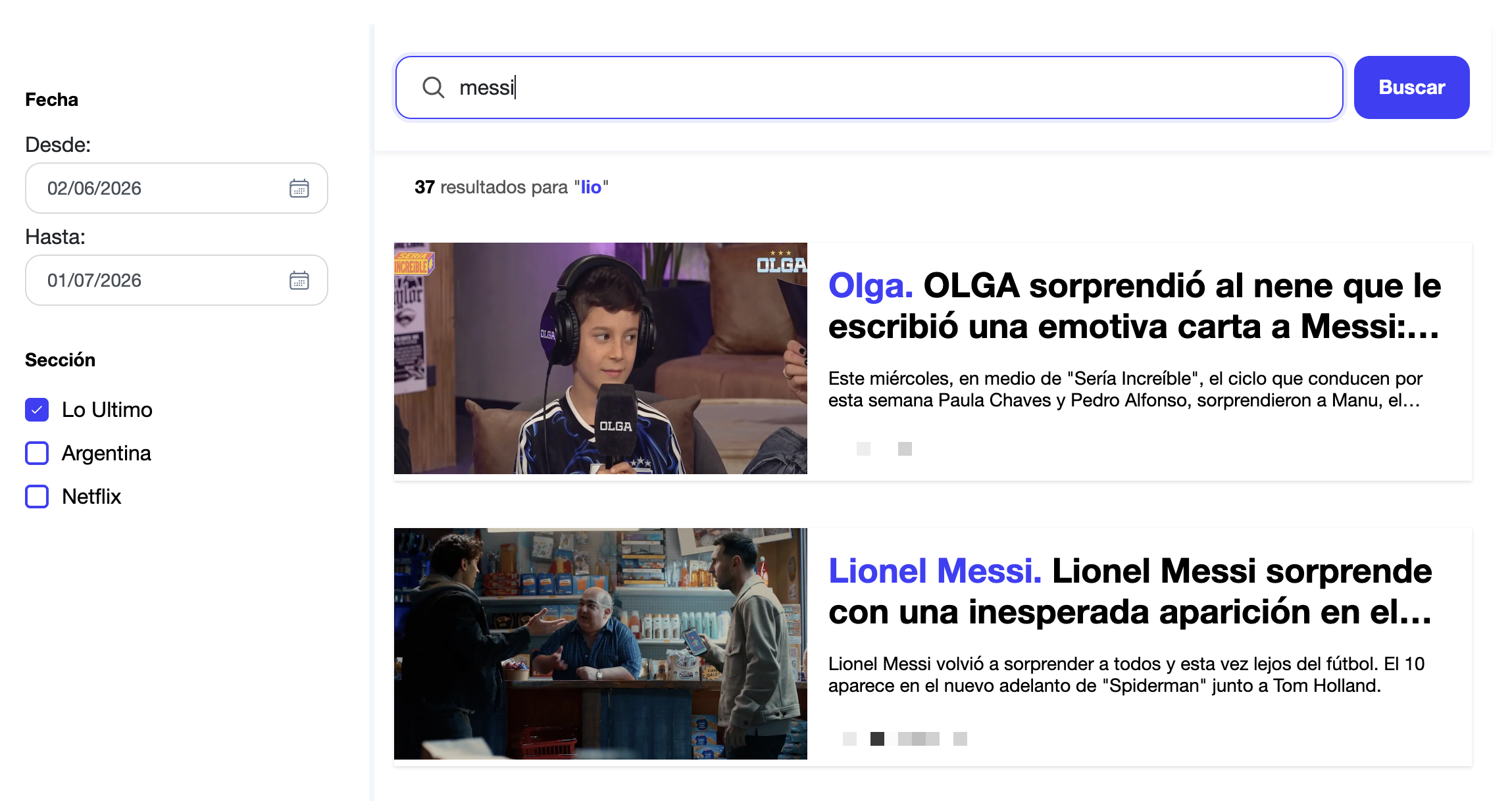This screenshot has width=1512, height=801.
Task: Click the Desde: label
Action: (58, 145)
